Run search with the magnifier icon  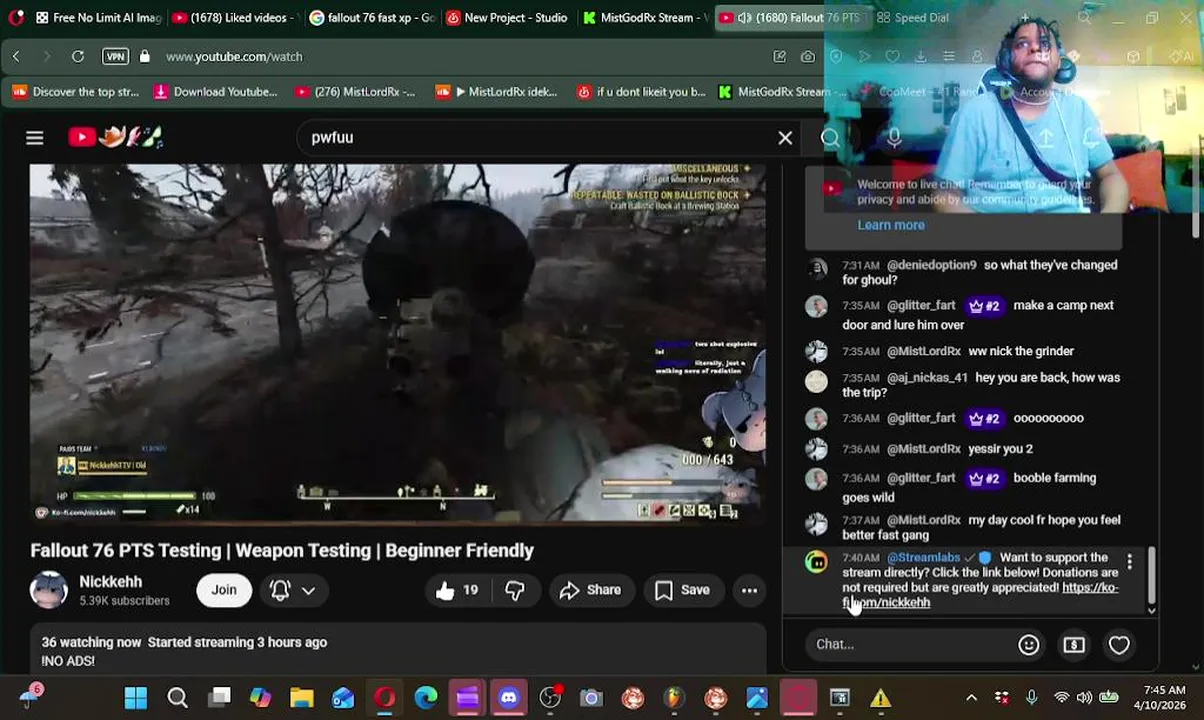click(x=830, y=138)
